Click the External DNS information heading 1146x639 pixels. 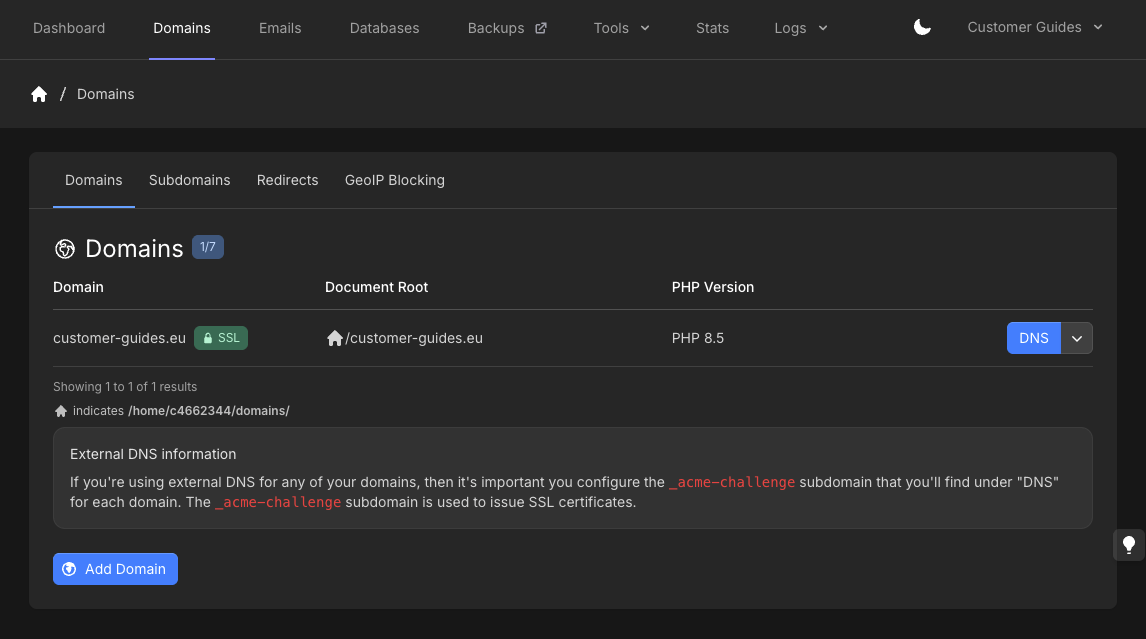click(x=153, y=454)
